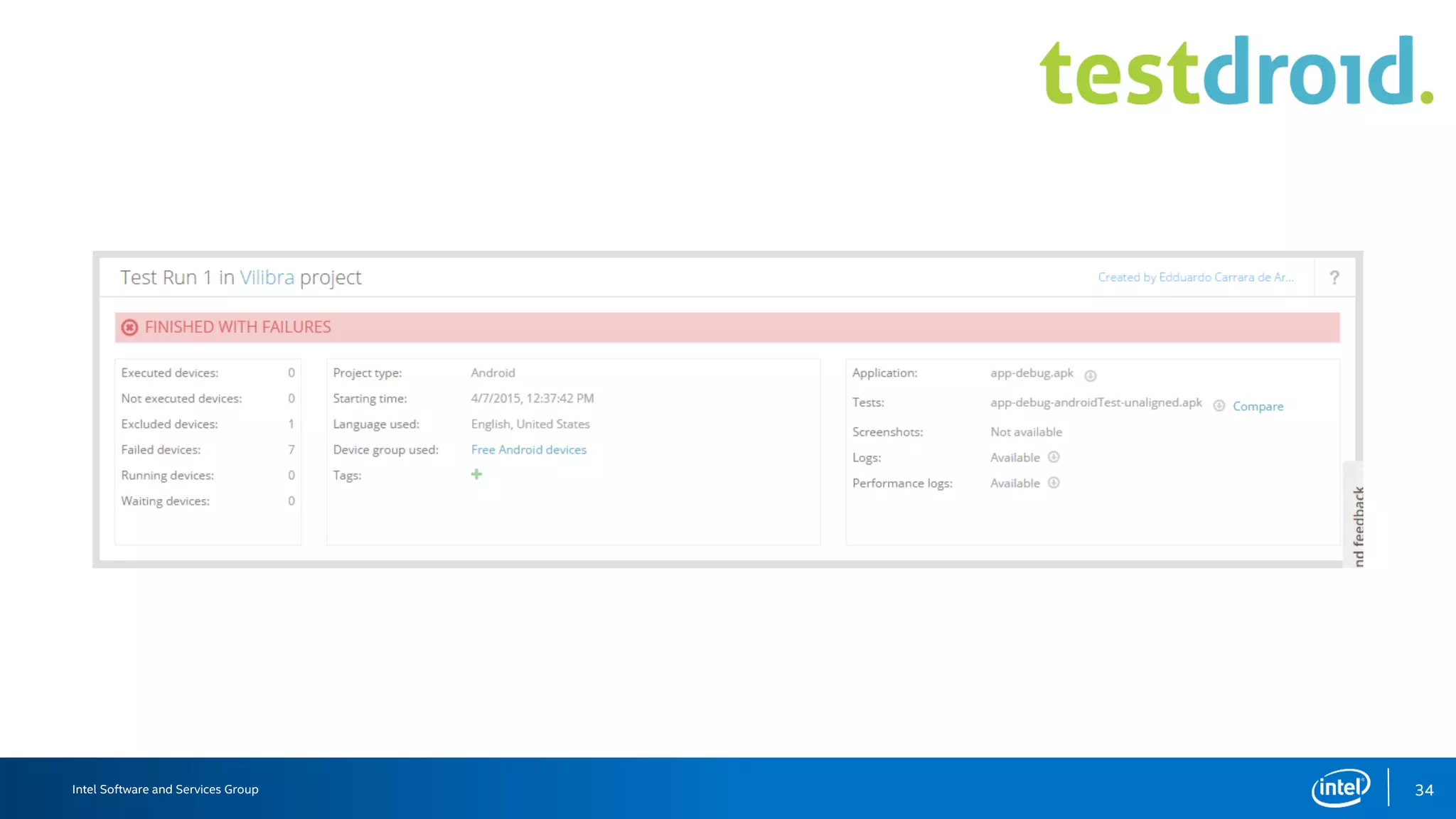Image resolution: width=1456 pixels, height=819 pixels.
Task: Add a tag with green plus
Action: point(476,474)
